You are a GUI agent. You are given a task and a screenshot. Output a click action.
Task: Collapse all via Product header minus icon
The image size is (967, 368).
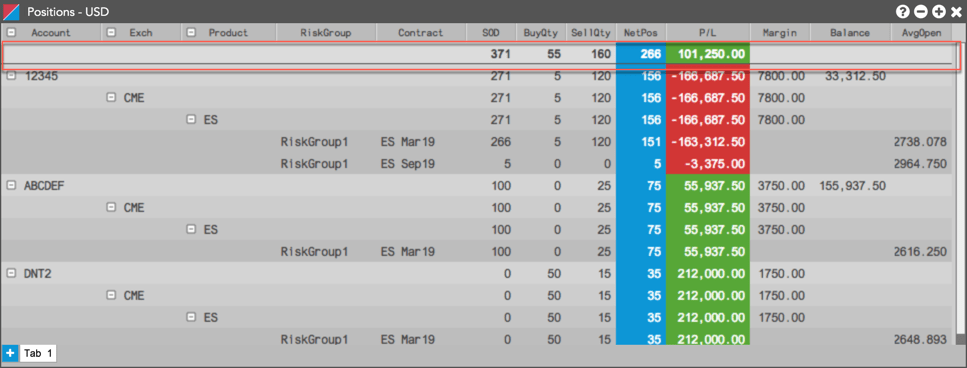pos(191,32)
